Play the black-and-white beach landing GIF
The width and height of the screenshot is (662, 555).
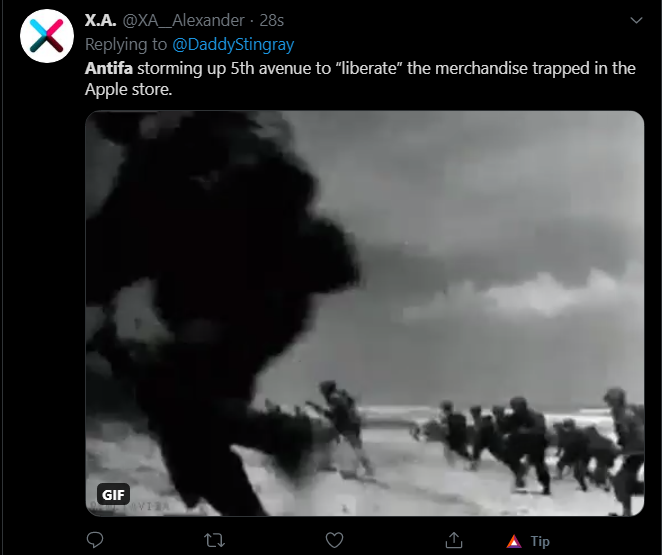click(x=365, y=313)
